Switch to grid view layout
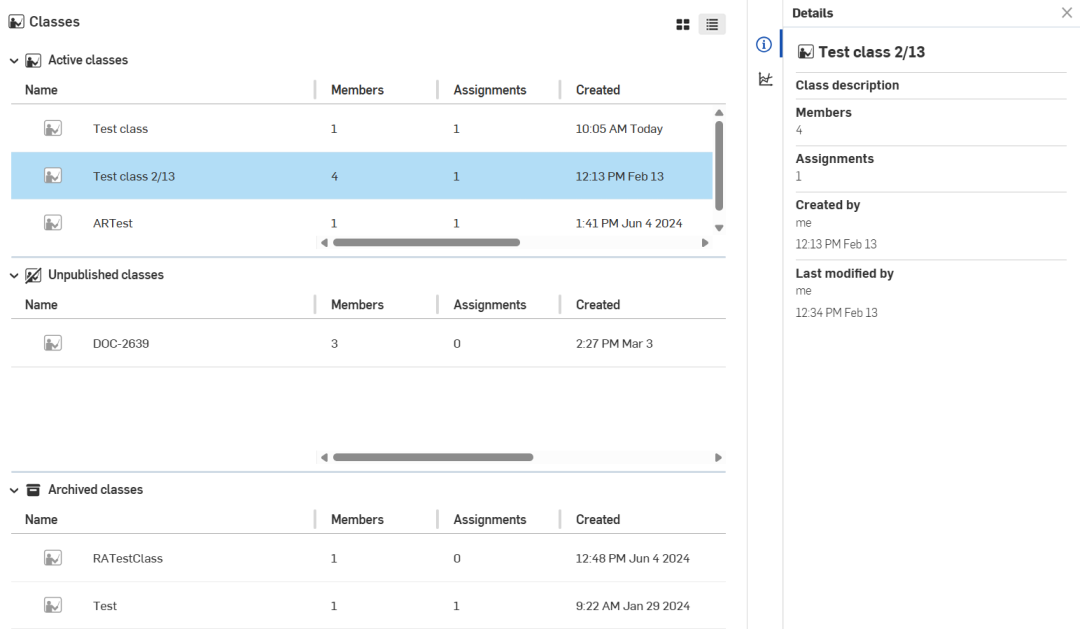Image resolution: width=1080 pixels, height=629 pixels. pos(683,24)
